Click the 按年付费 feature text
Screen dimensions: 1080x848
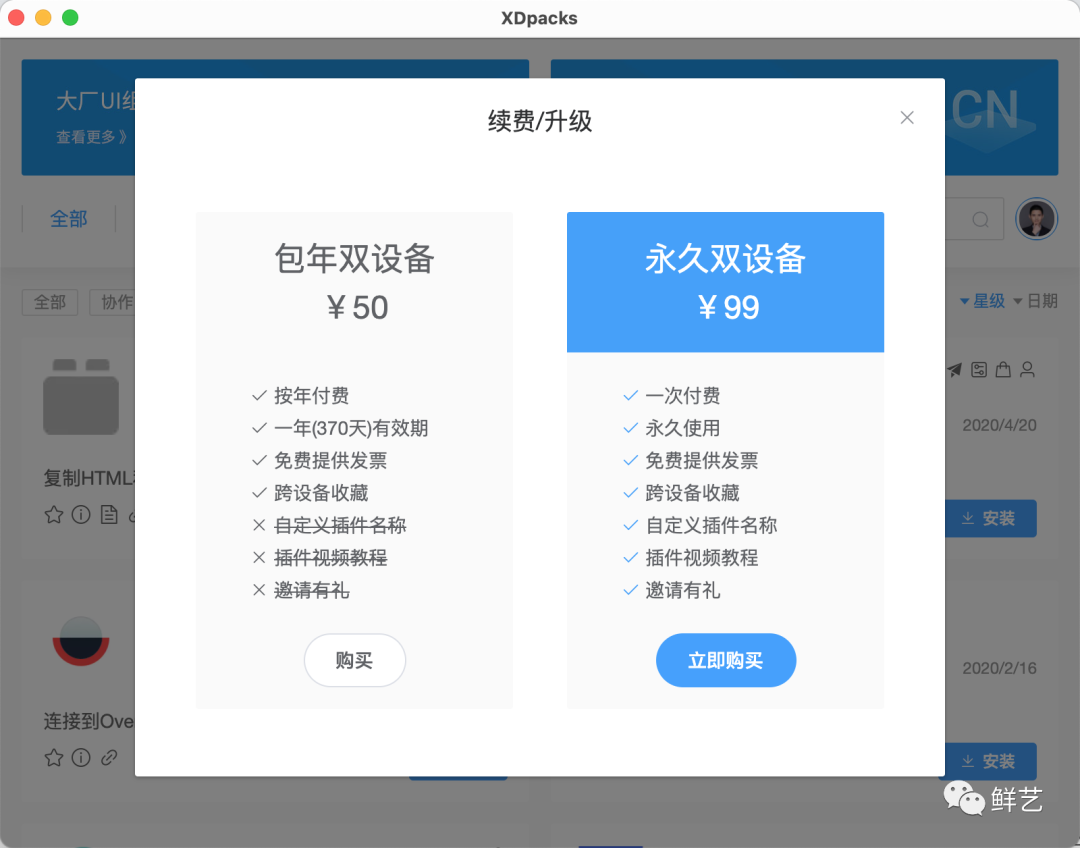pos(311,395)
